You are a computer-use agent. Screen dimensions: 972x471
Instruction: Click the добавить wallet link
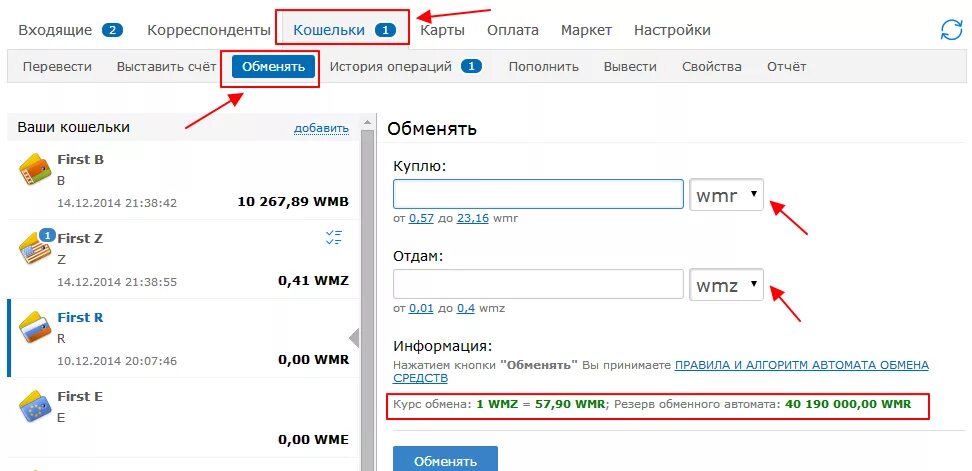coord(321,128)
